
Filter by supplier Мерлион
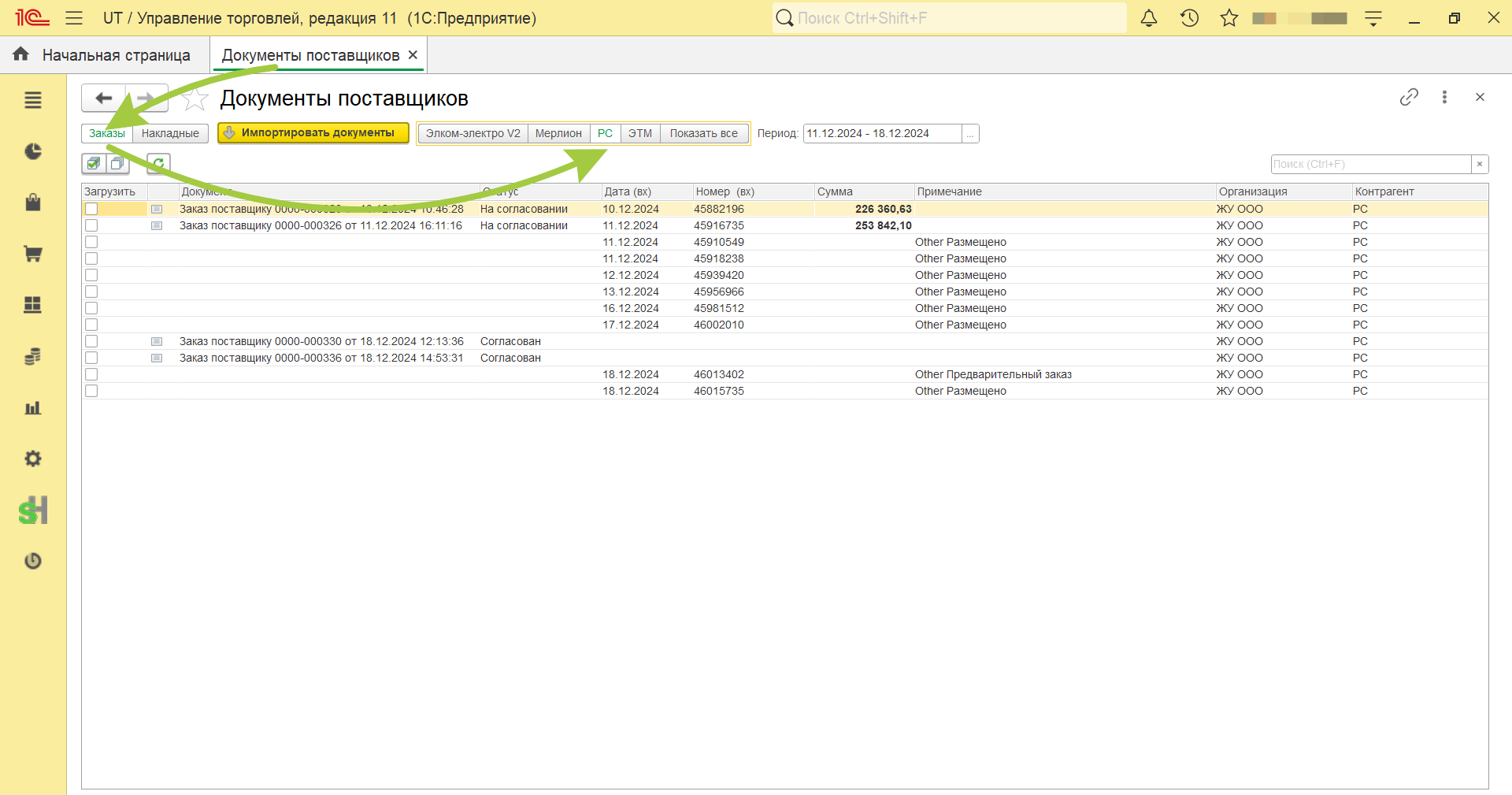pos(558,134)
